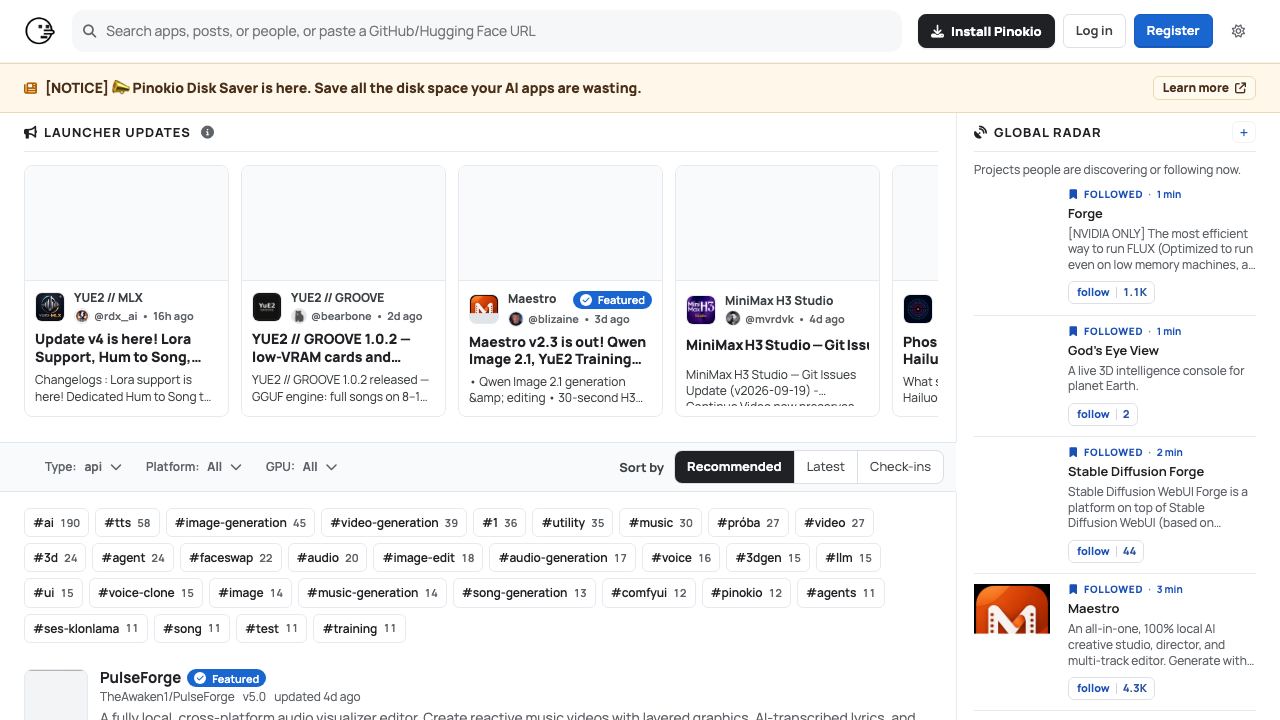The height and width of the screenshot is (720, 1280).
Task: Filter by the #video-generation tag
Action: pos(394,523)
